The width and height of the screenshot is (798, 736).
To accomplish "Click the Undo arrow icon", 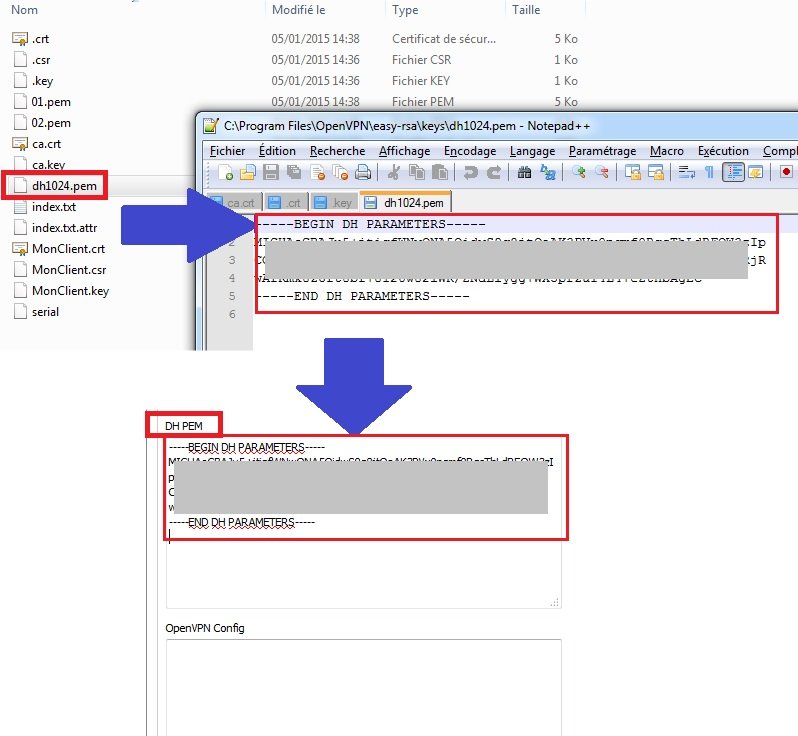I will click(x=470, y=173).
